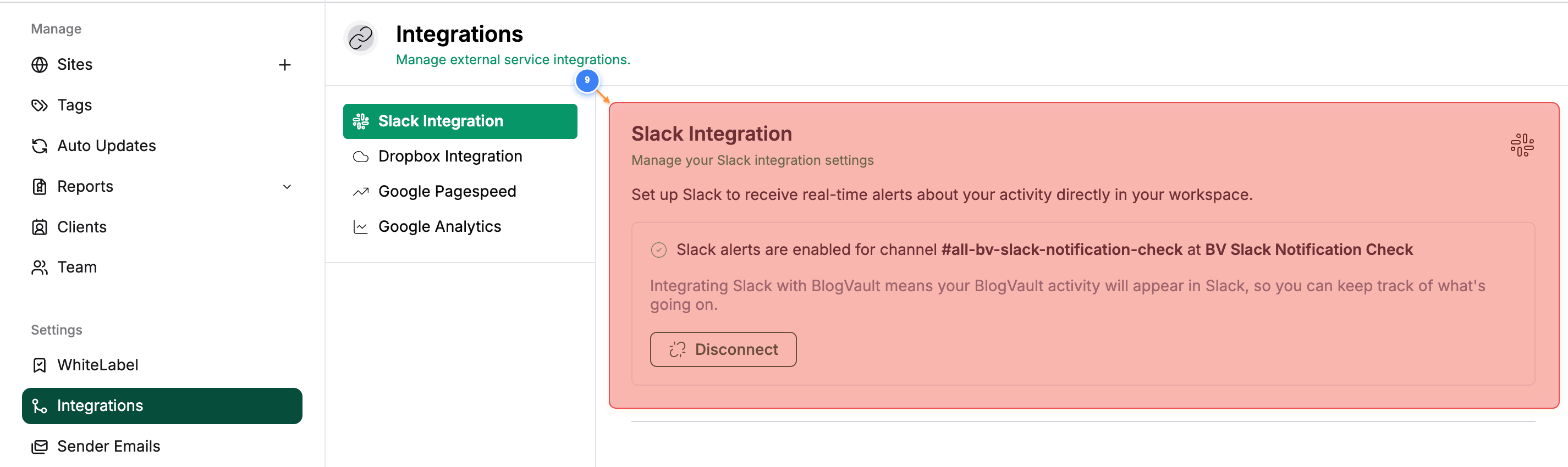
Task: Select the Slack Integration tab
Action: [x=460, y=121]
